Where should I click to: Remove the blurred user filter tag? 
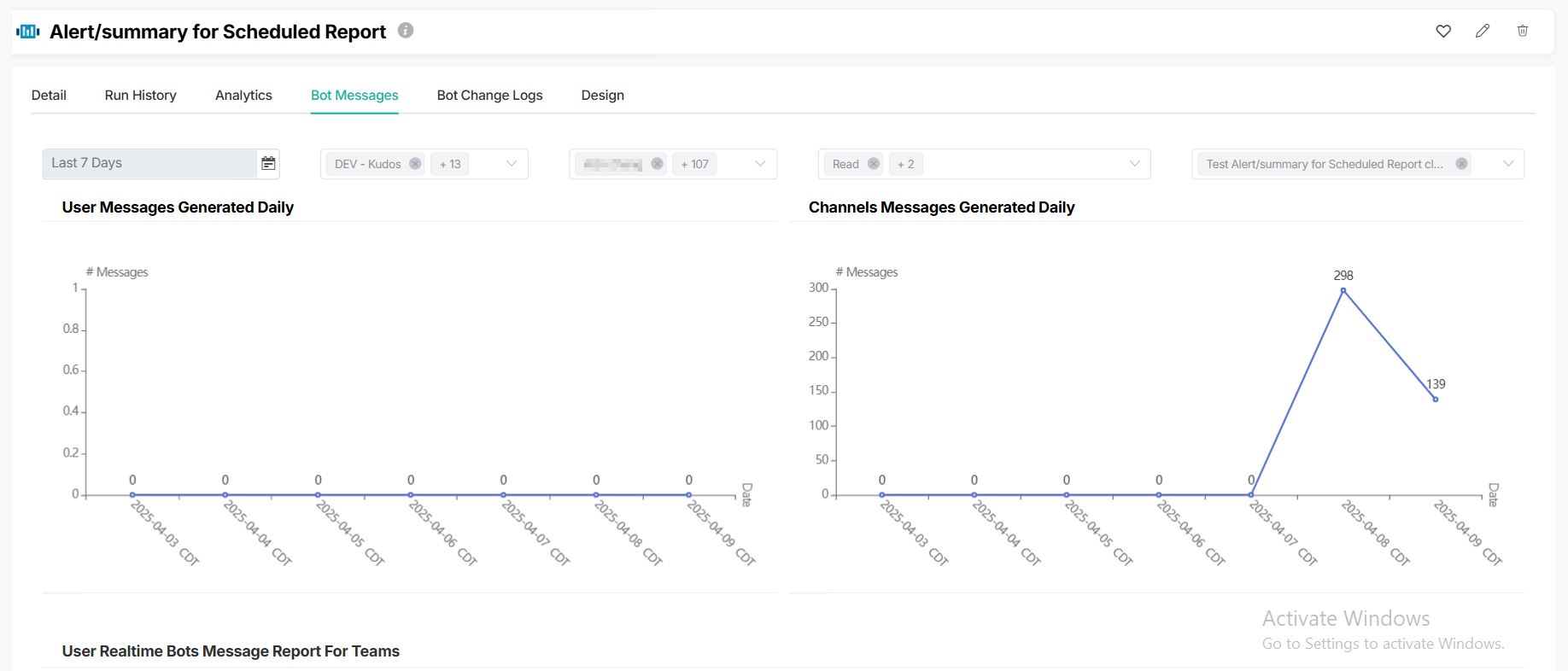[657, 164]
